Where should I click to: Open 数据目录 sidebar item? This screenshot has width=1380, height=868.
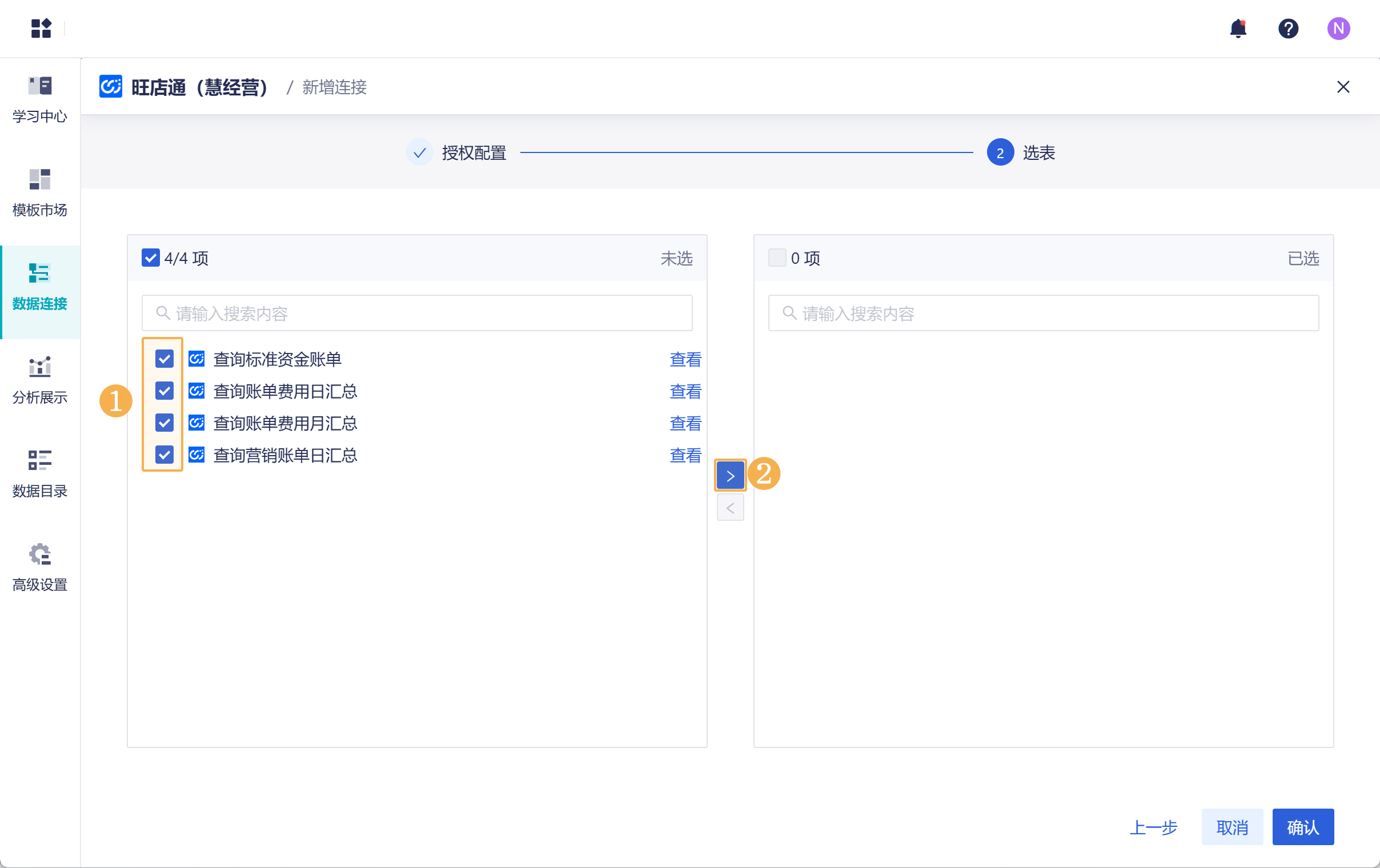click(39, 474)
